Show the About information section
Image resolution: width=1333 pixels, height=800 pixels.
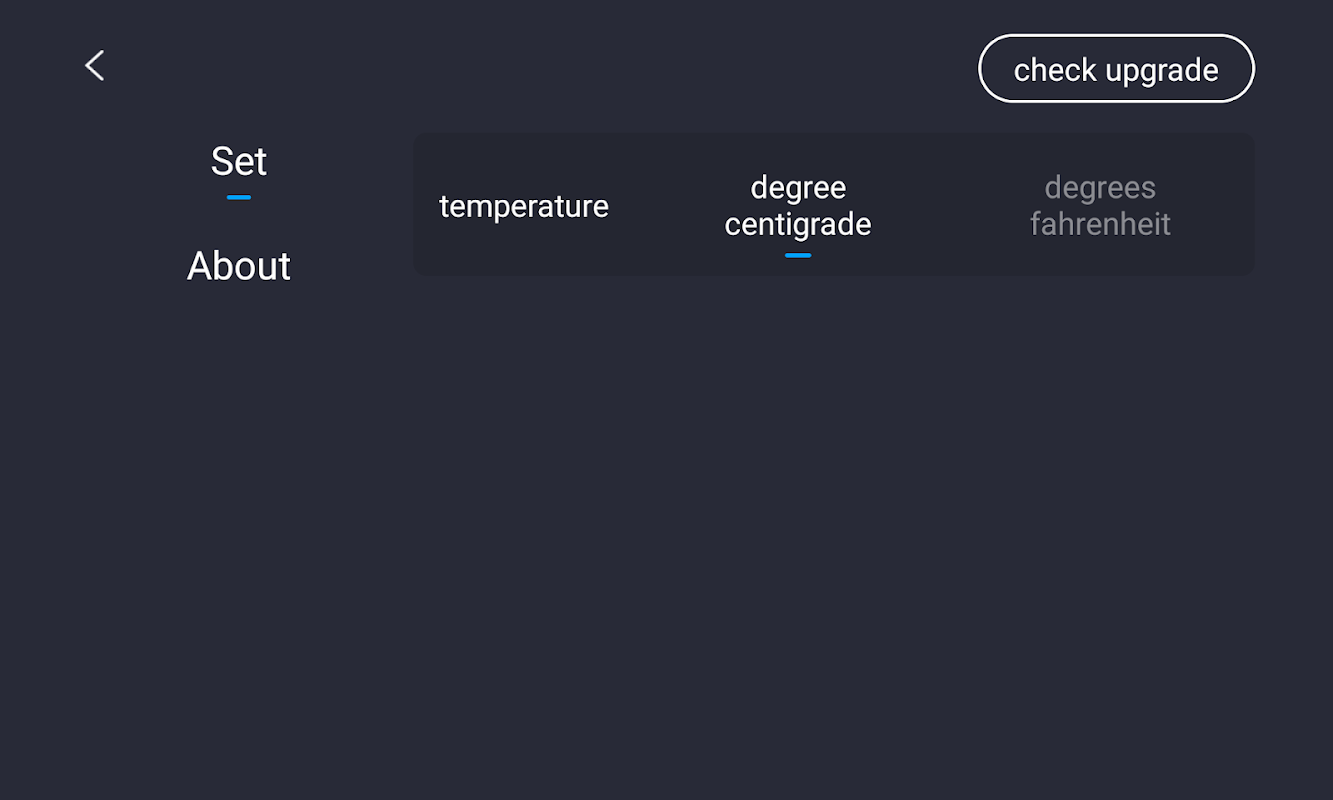click(239, 266)
